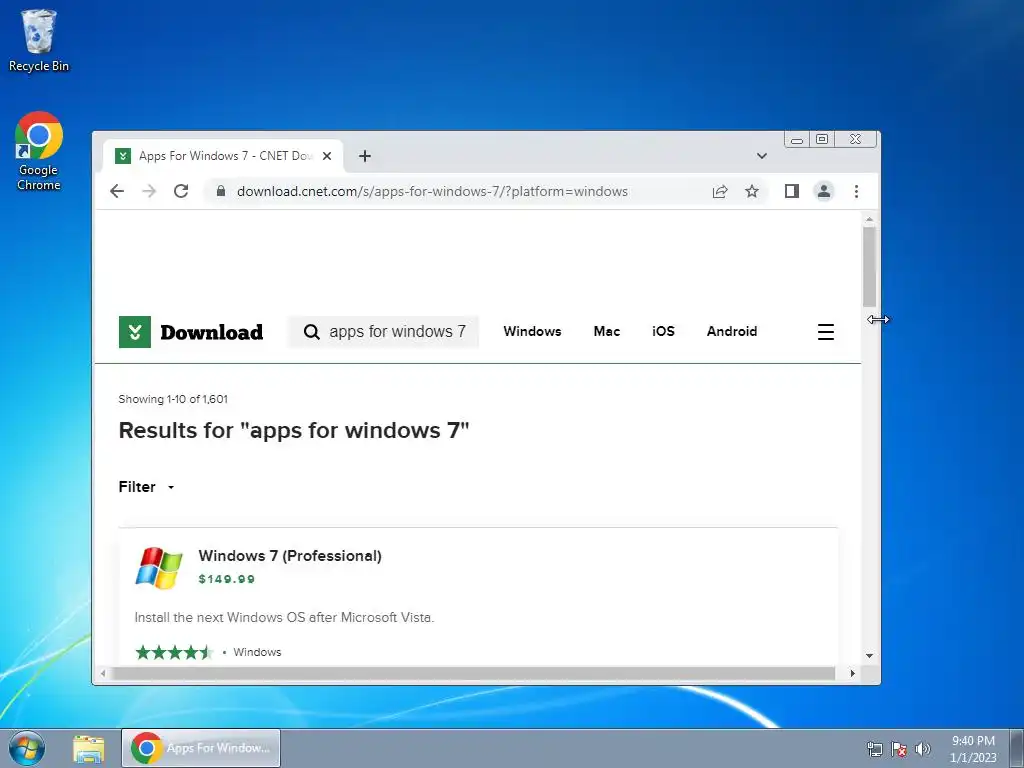This screenshot has height=768, width=1024.
Task: Click the horizontal scrollbar left arrow
Action: 103,673
